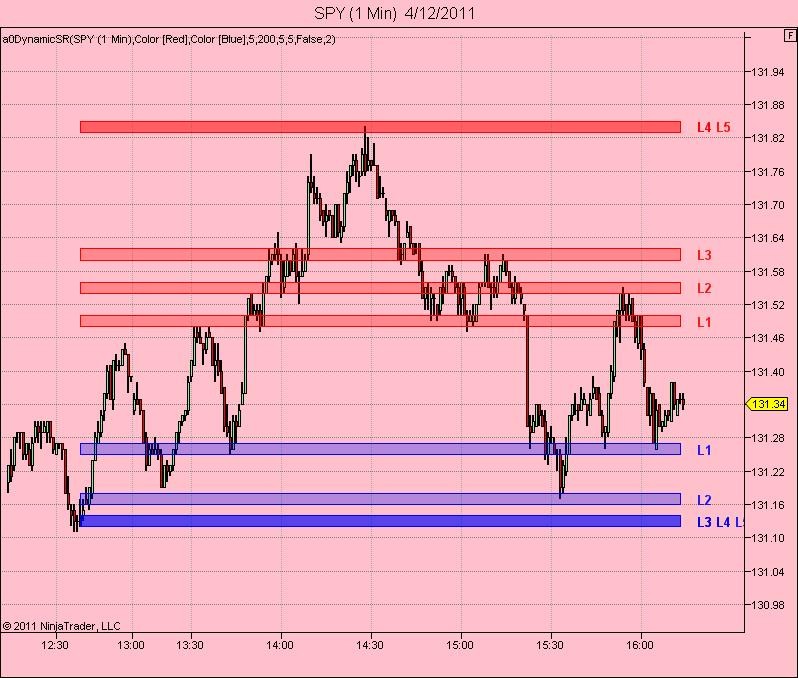
Task: Click the 14:30 time axis label
Action: tap(370, 645)
